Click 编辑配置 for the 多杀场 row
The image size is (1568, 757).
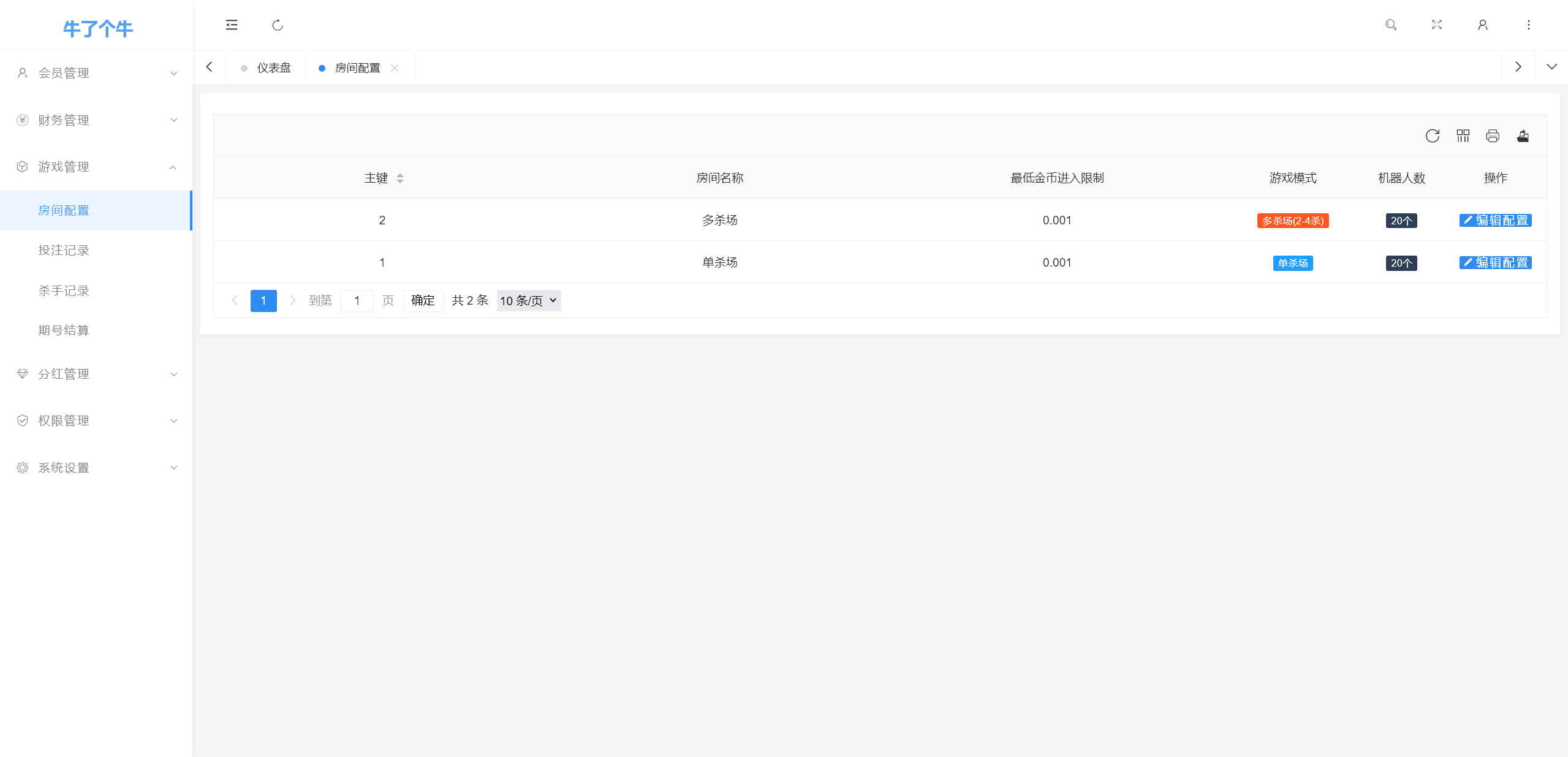(1495, 221)
